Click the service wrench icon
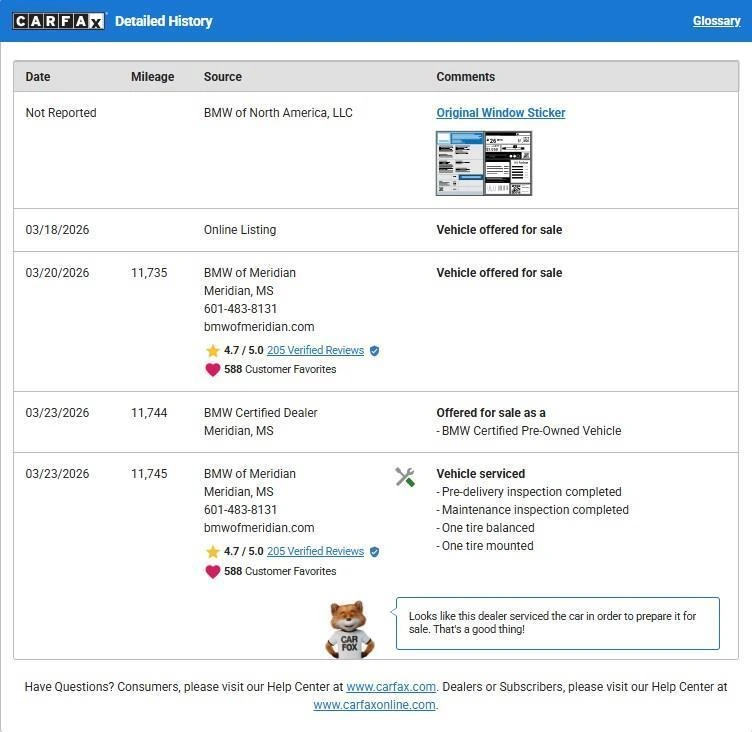 click(x=405, y=477)
